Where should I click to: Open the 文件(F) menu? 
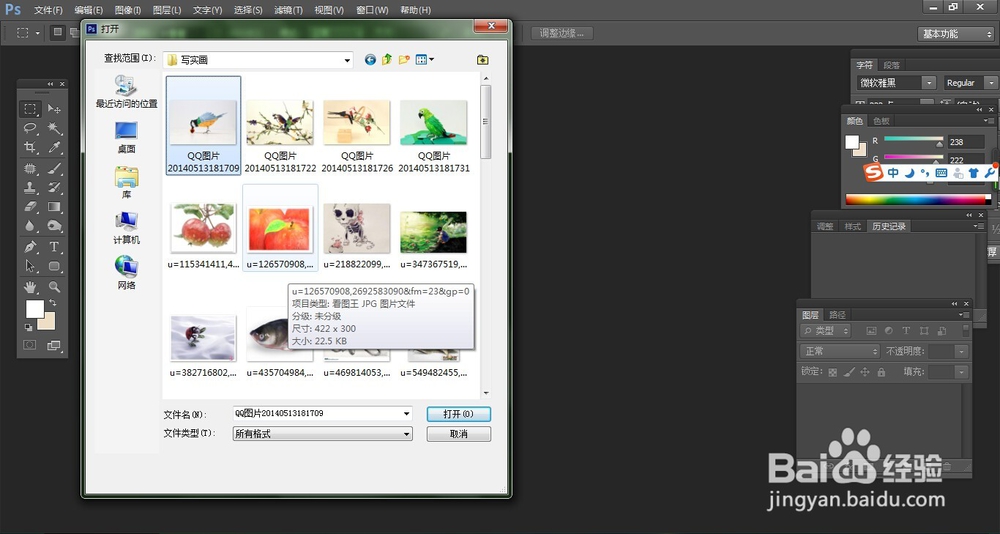(x=48, y=10)
